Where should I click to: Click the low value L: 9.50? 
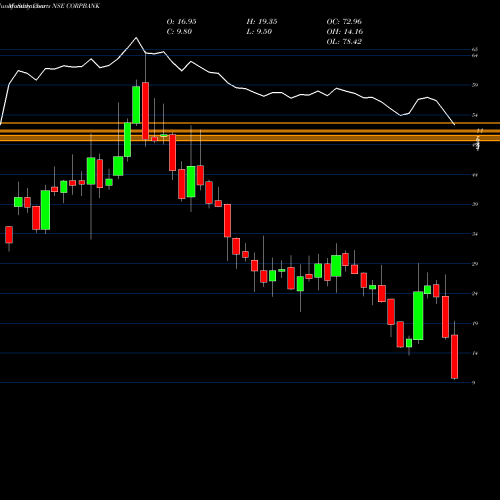pyautogui.click(x=259, y=32)
